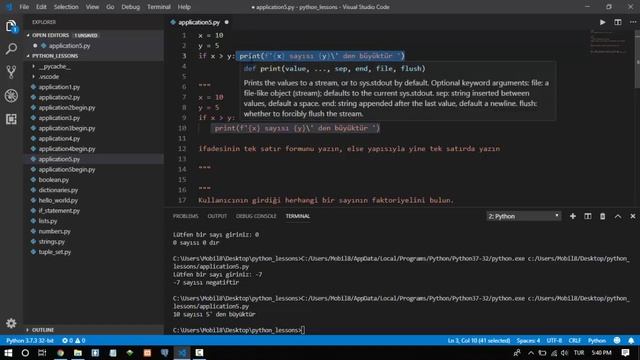The image size is (640, 360).
Task: Open editor More Actions ellipsis
Action: (633, 22)
